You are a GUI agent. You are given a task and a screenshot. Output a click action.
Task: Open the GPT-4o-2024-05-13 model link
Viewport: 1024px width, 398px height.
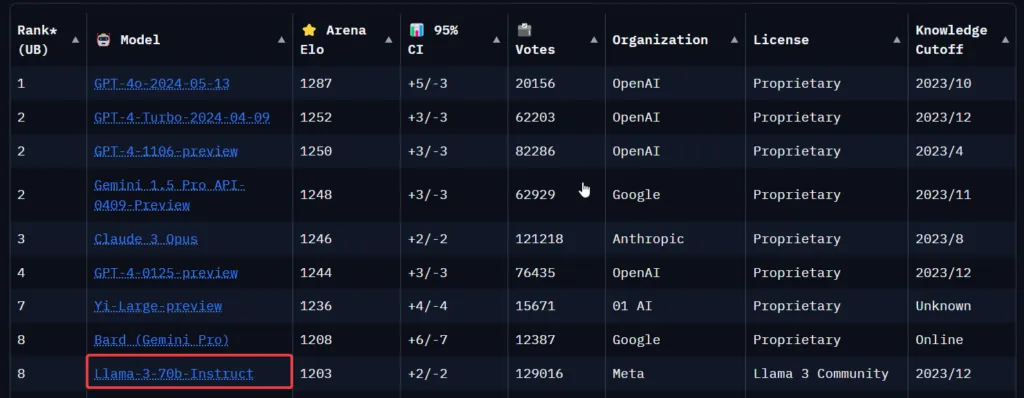coord(161,84)
